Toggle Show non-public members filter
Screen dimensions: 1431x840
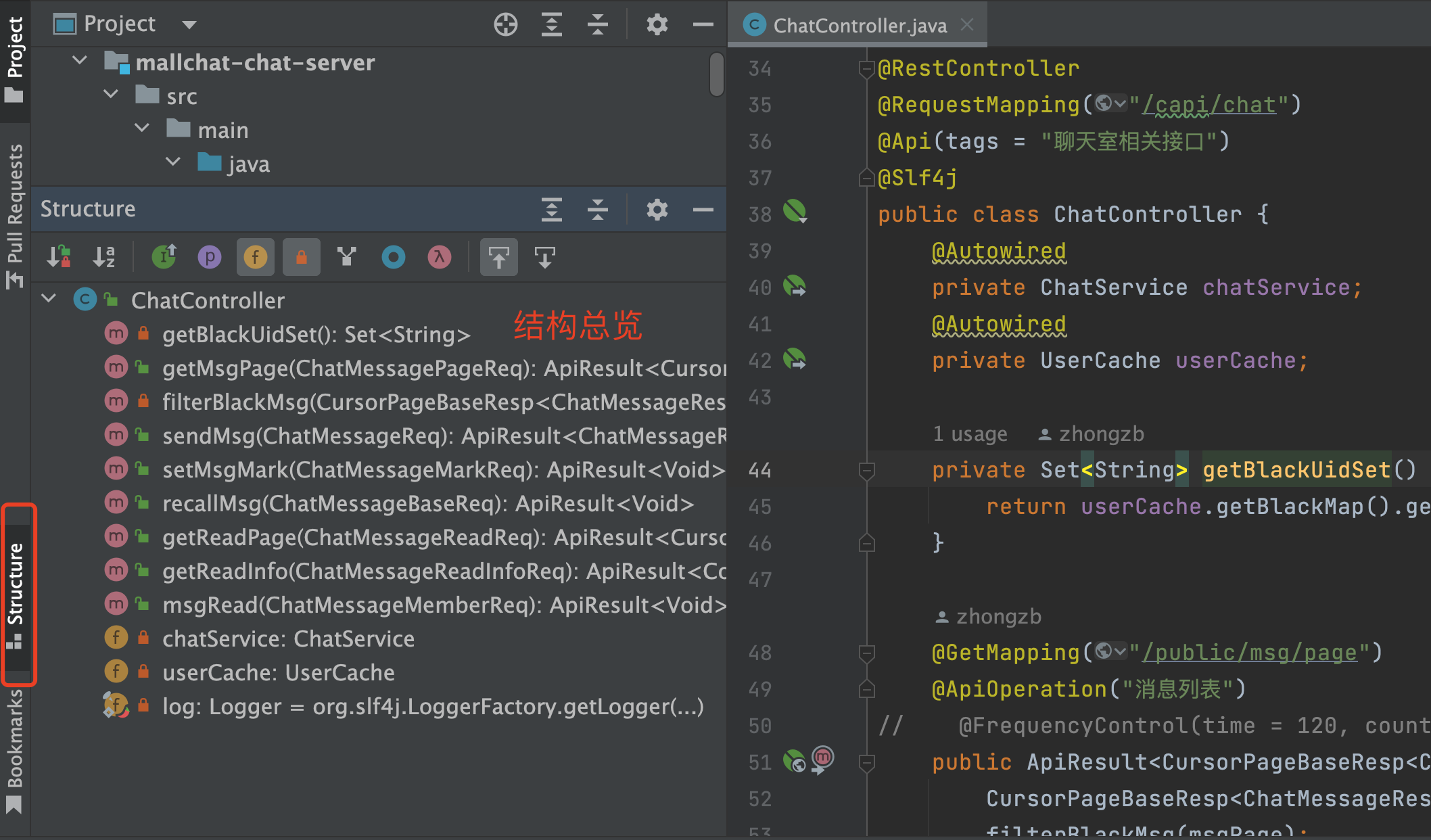(302, 257)
